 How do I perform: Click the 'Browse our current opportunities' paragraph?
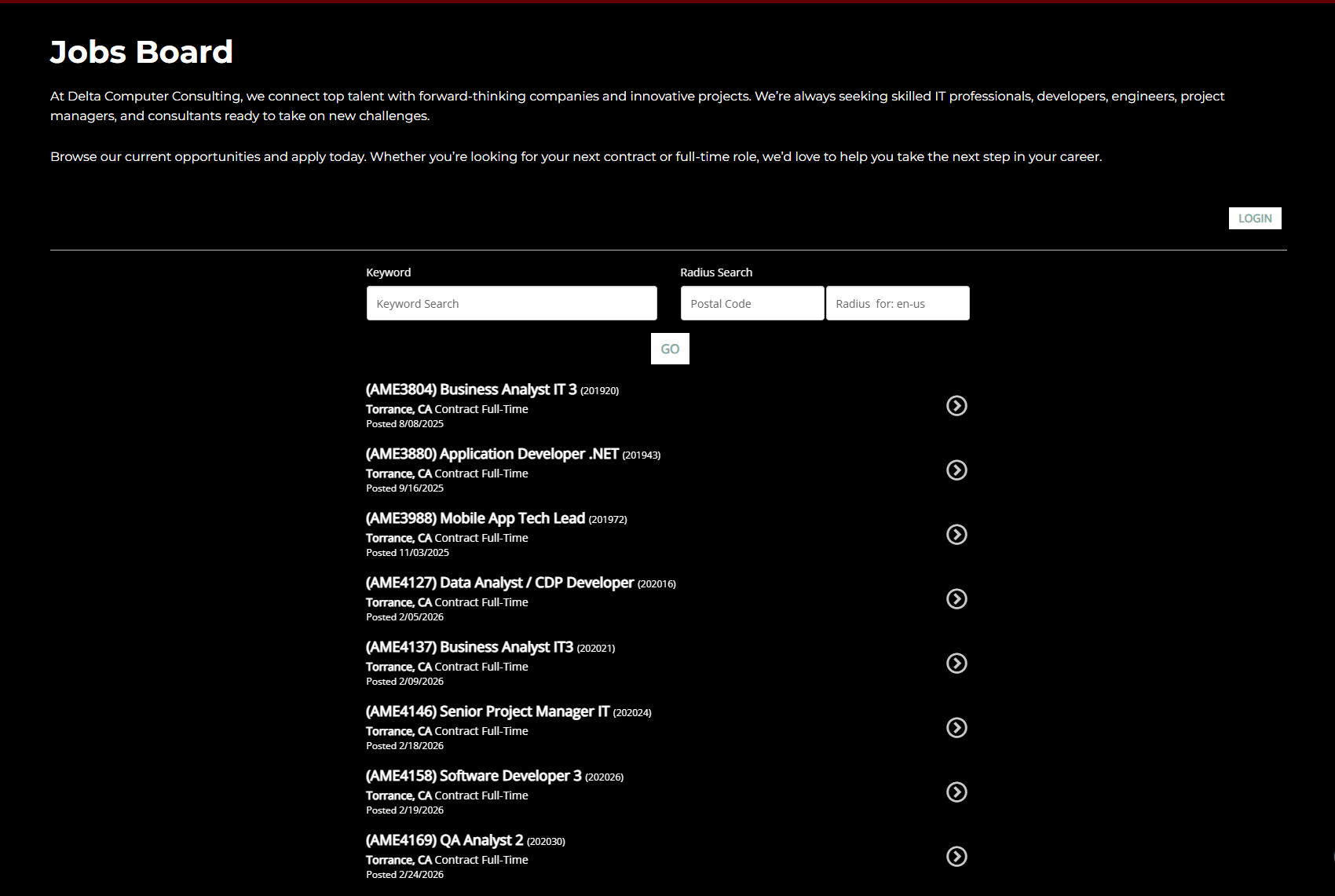click(576, 157)
